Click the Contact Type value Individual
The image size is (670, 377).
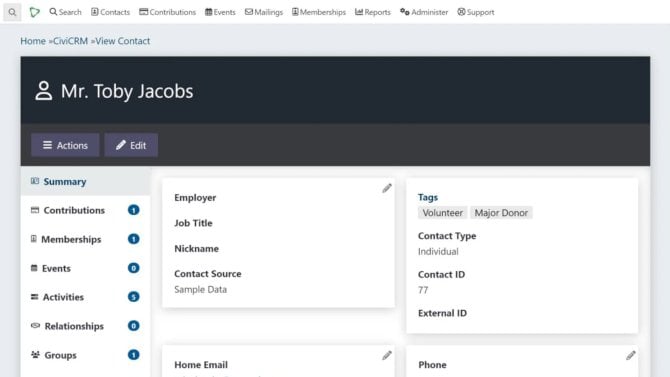(x=438, y=251)
